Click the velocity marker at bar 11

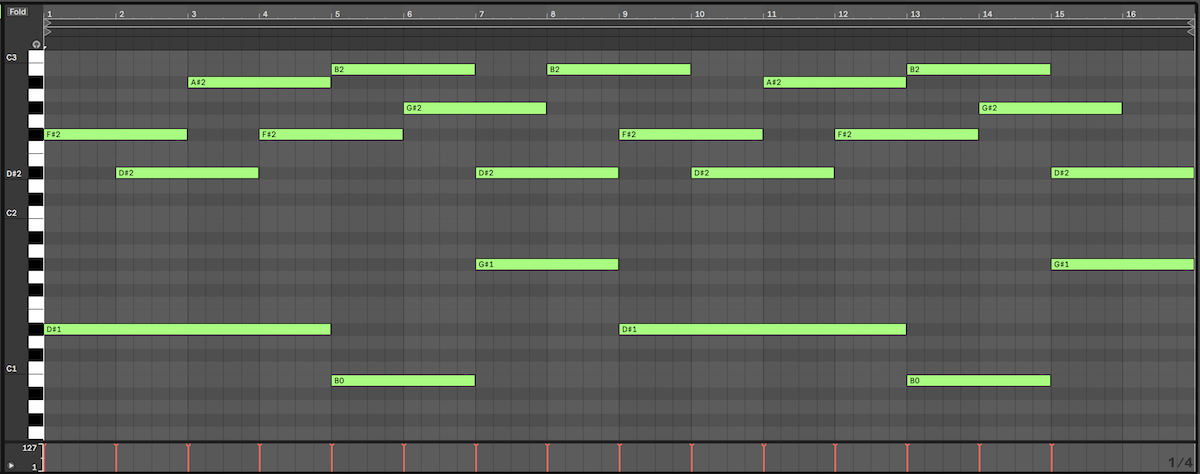tap(764, 457)
